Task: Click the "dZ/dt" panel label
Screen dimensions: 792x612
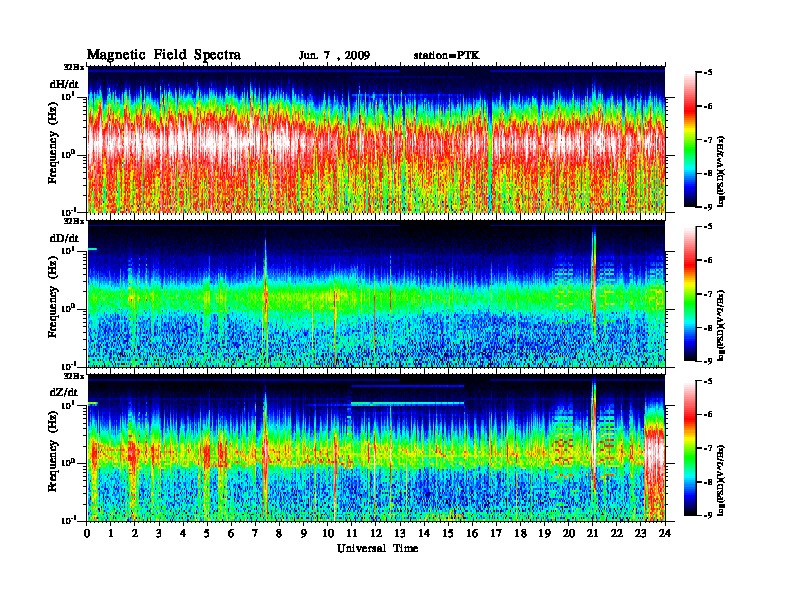Action: pyautogui.click(x=64, y=392)
